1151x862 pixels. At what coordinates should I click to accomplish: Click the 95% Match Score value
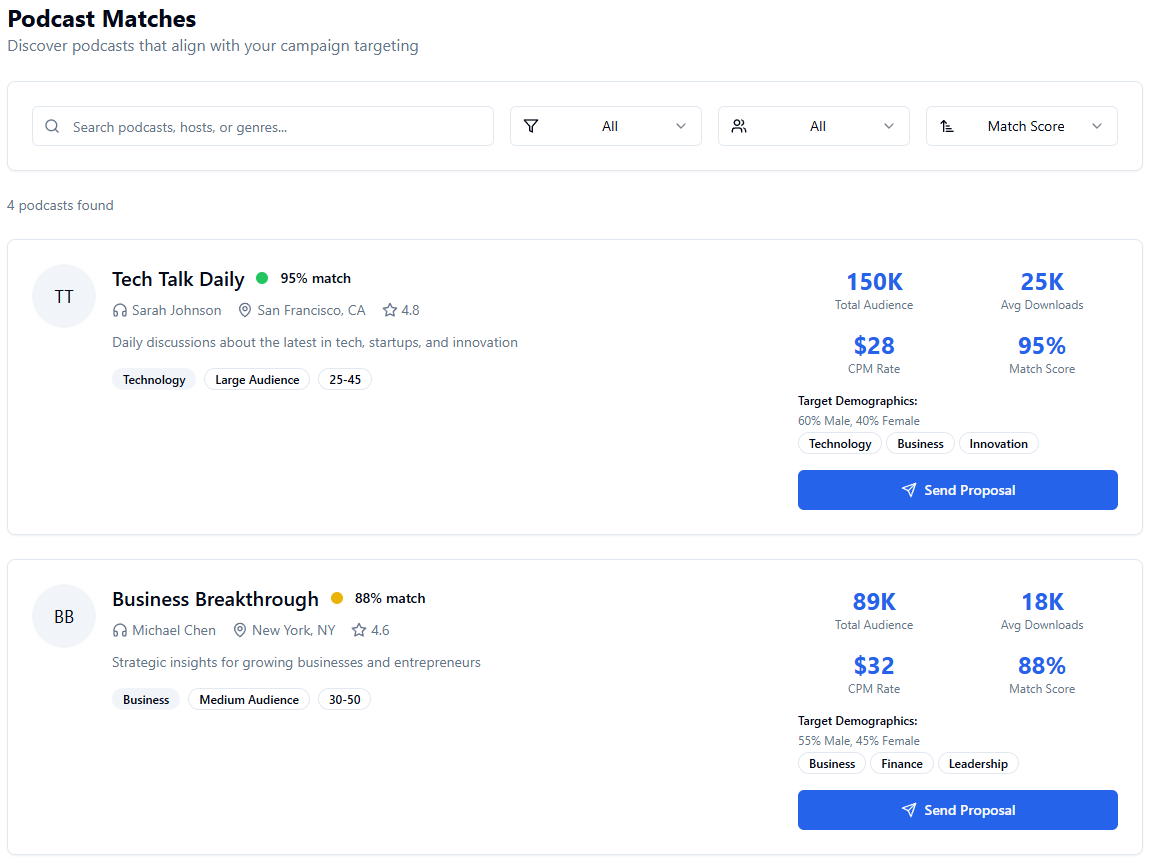[1041, 345]
